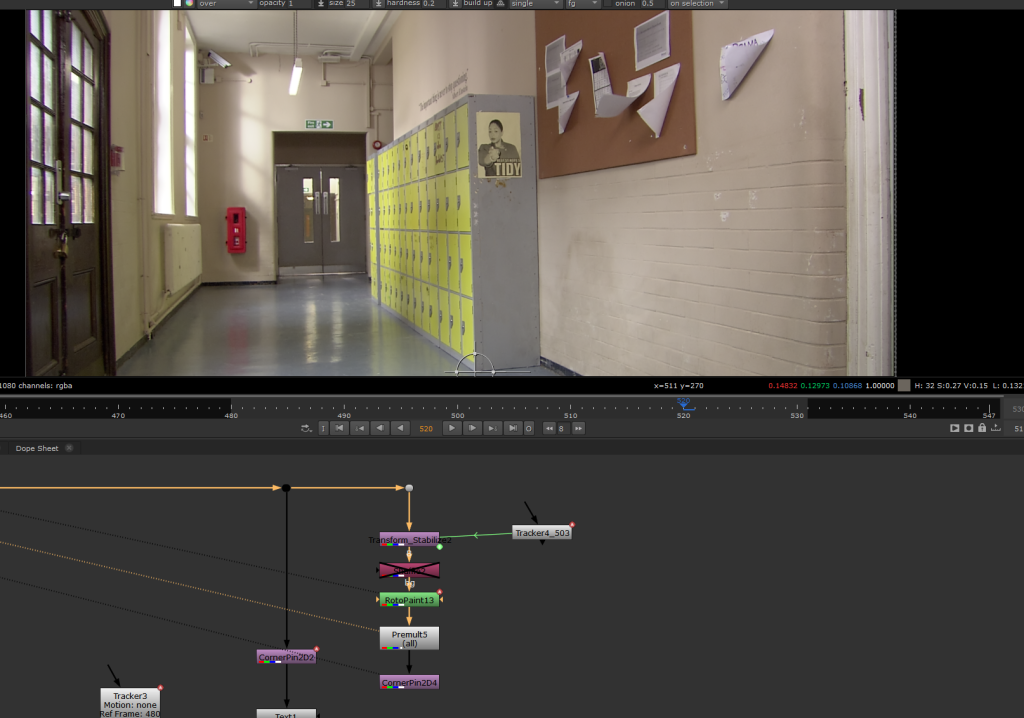This screenshot has width=1024, height=718.
Task: Click the black dot node on the orange pipe
Action: [286, 488]
